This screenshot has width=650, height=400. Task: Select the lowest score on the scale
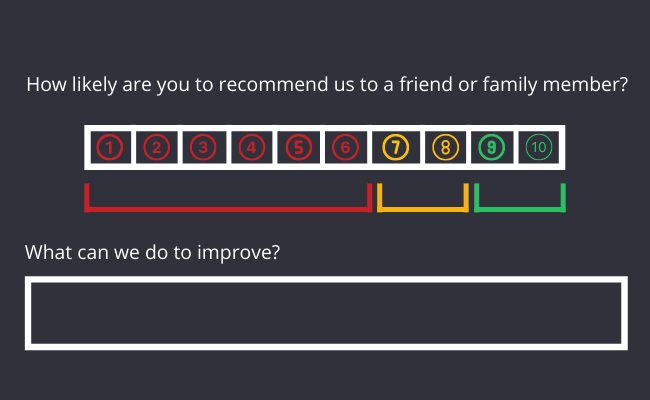point(109,148)
